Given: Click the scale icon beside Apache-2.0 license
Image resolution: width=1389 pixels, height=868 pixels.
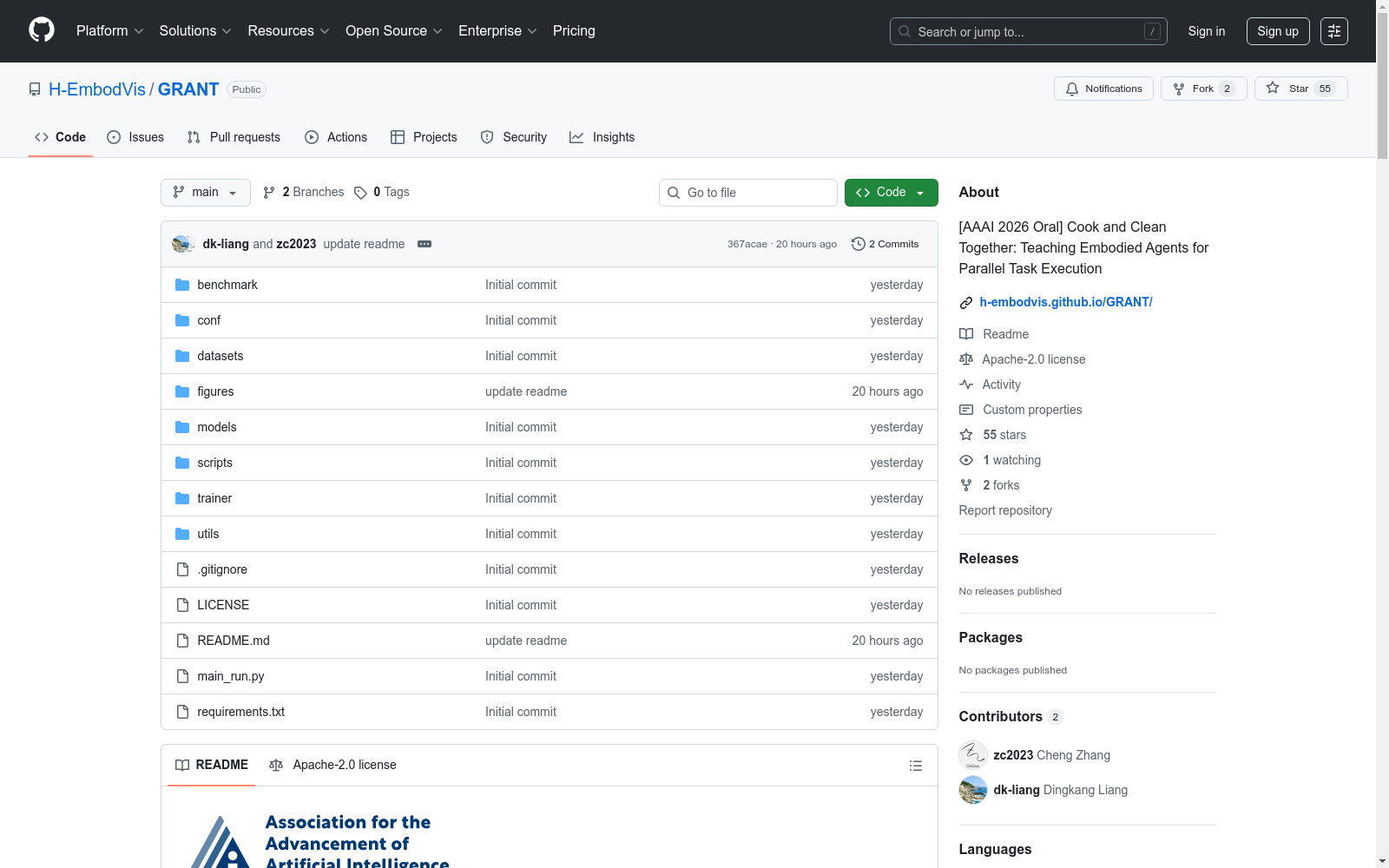Looking at the screenshot, I should 966,359.
